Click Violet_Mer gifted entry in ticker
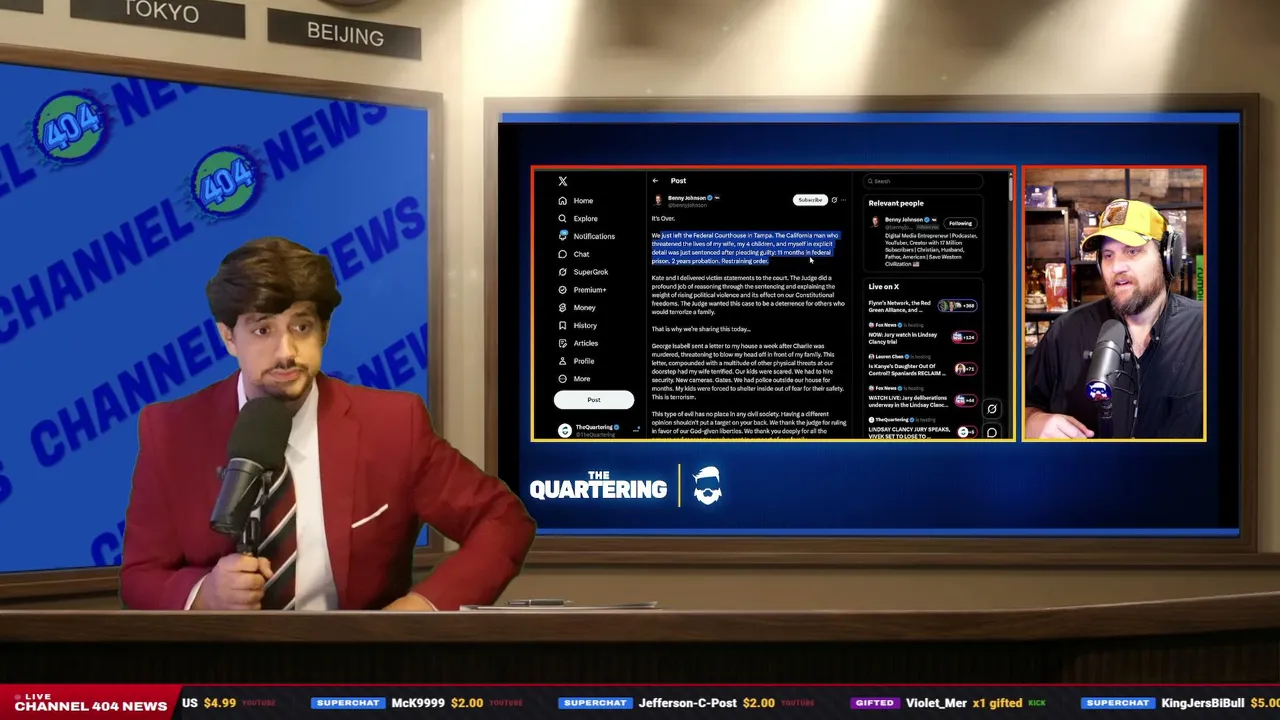The height and width of the screenshot is (720, 1280). click(x=948, y=703)
